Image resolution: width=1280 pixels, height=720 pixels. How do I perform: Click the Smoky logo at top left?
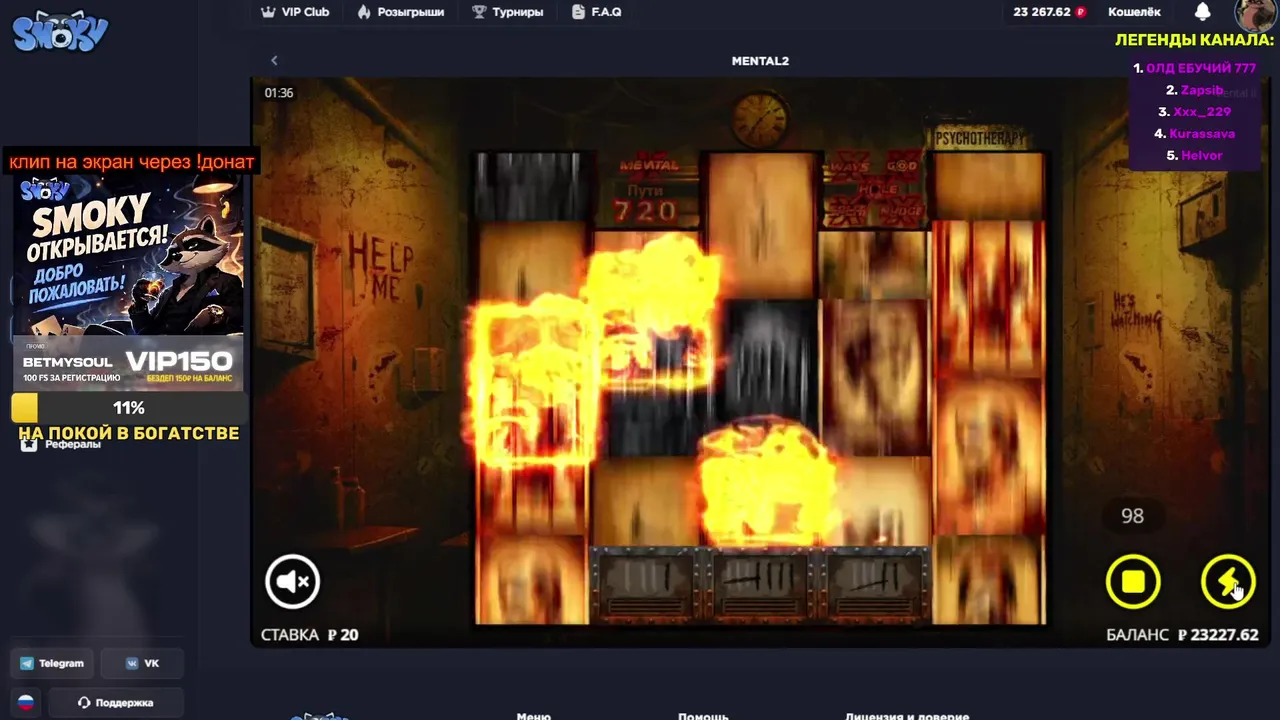click(x=59, y=30)
